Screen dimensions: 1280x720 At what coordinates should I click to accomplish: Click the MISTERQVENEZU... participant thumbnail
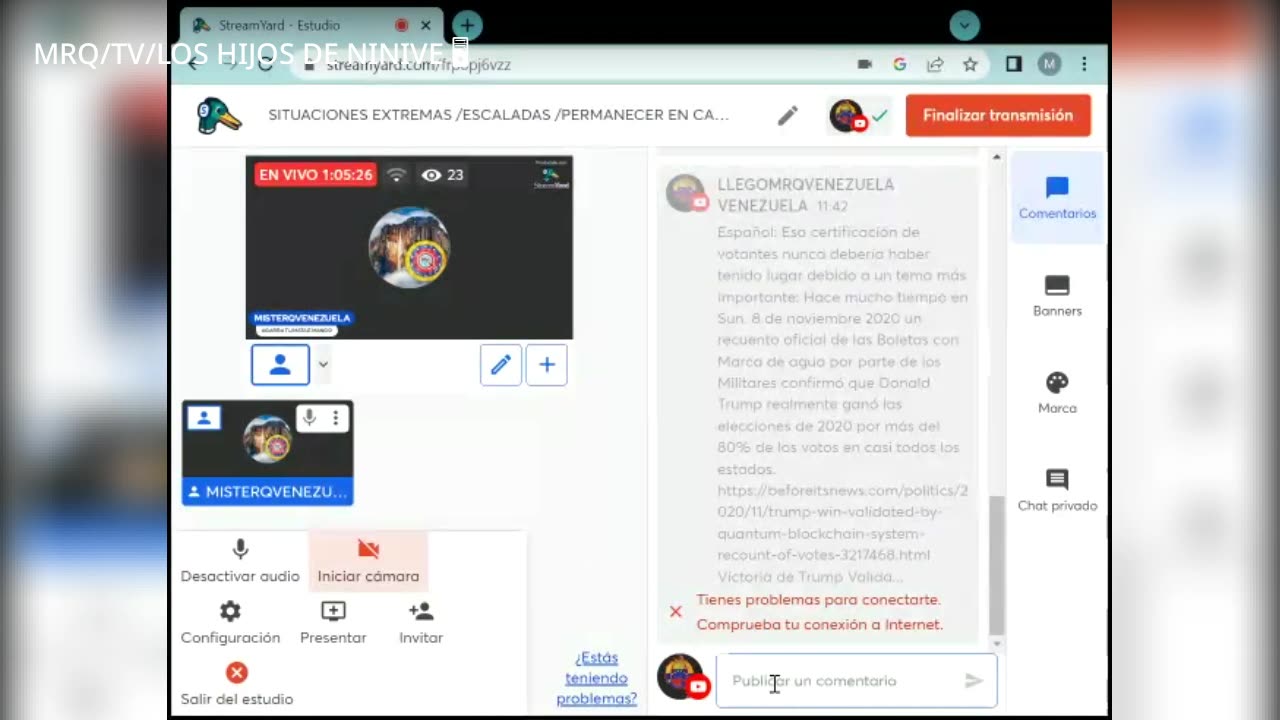267,452
